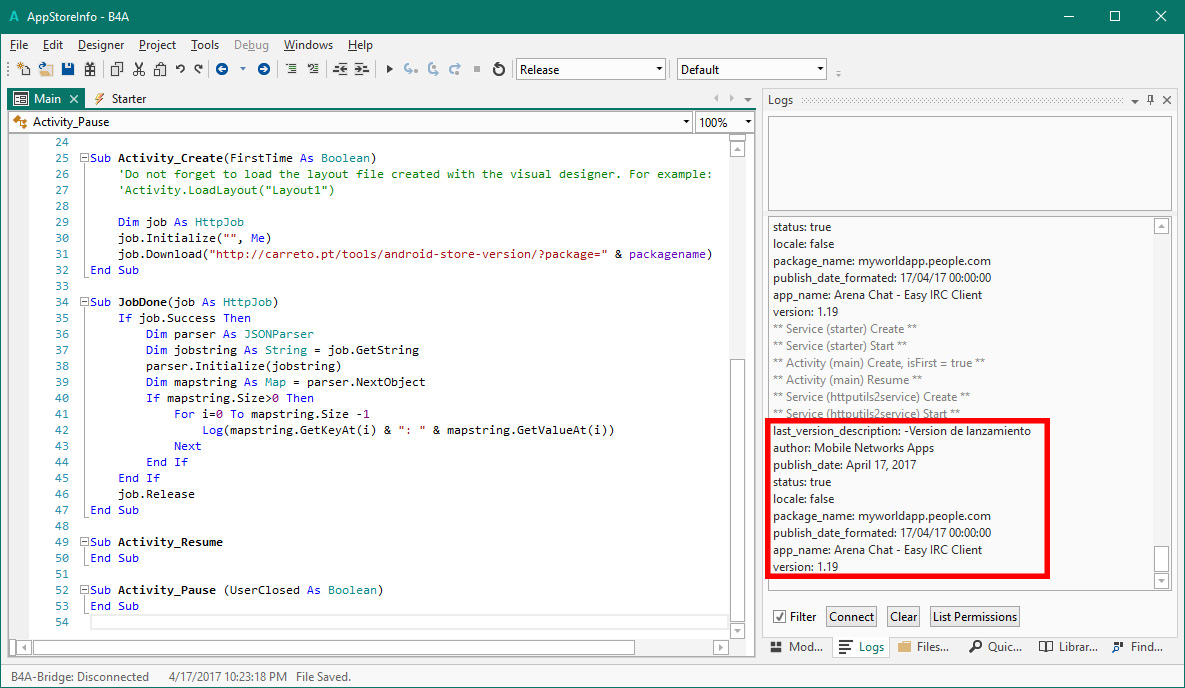The width and height of the screenshot is (1185, 688).
Task: Open the 100% zoom level dropdown
Action: pyautogui.click(x=747, y=122)
